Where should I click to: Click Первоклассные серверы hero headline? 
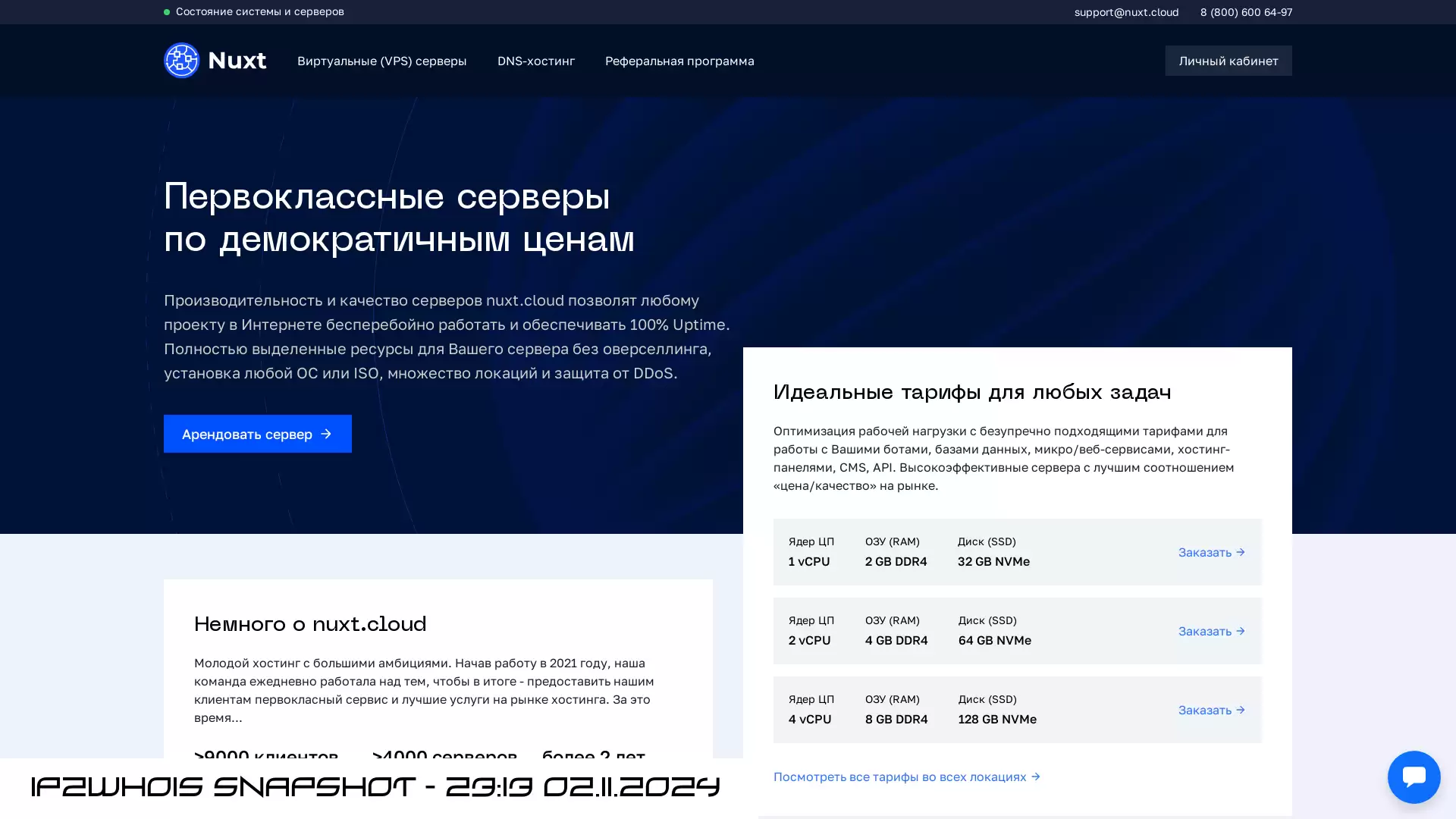click(387, 196)
